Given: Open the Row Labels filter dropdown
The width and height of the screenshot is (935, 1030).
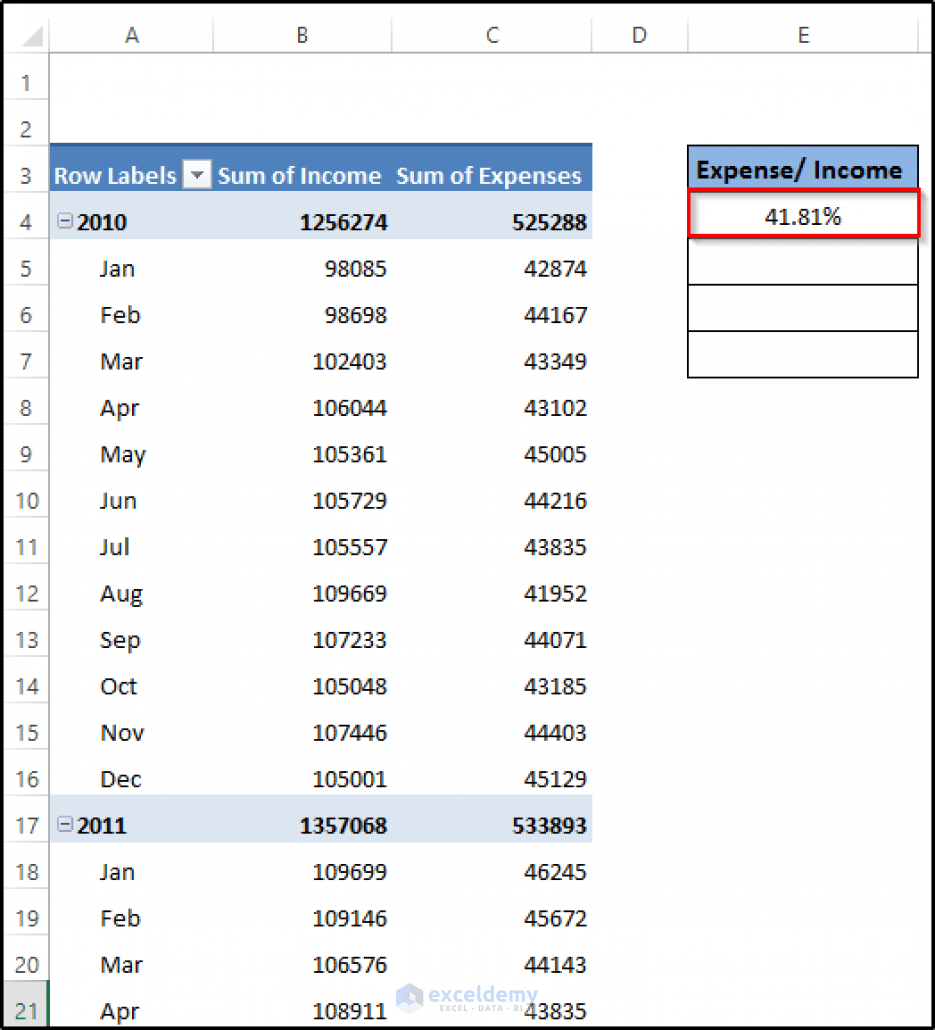Looking at the screenshot, I should click(x=197, y=176).
